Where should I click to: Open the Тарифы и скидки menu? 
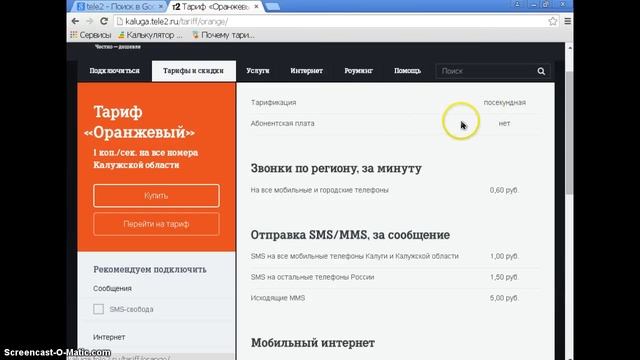point(193,71)
